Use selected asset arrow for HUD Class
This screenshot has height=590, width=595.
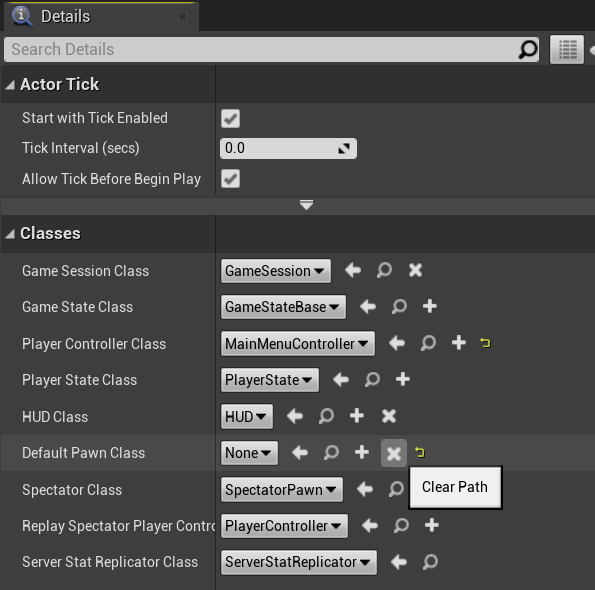295,416
